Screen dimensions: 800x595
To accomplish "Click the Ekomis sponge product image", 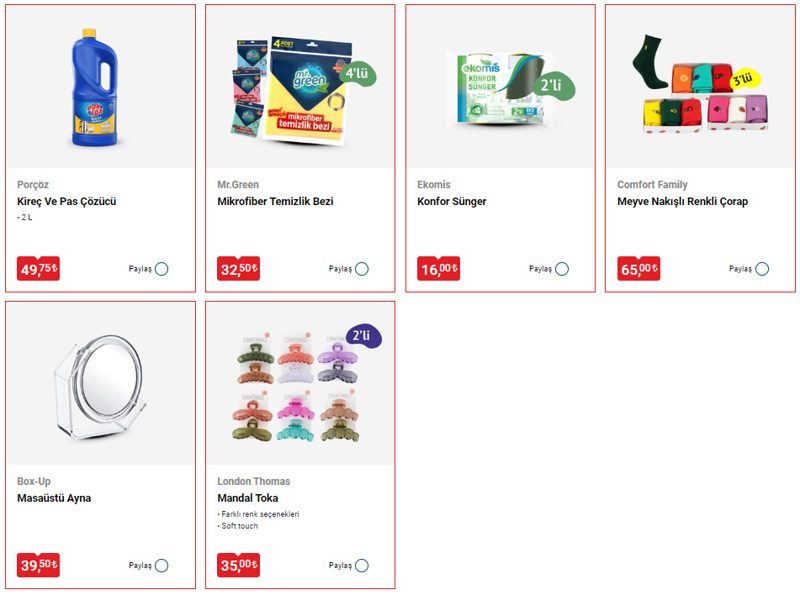I will click(508, 88).
